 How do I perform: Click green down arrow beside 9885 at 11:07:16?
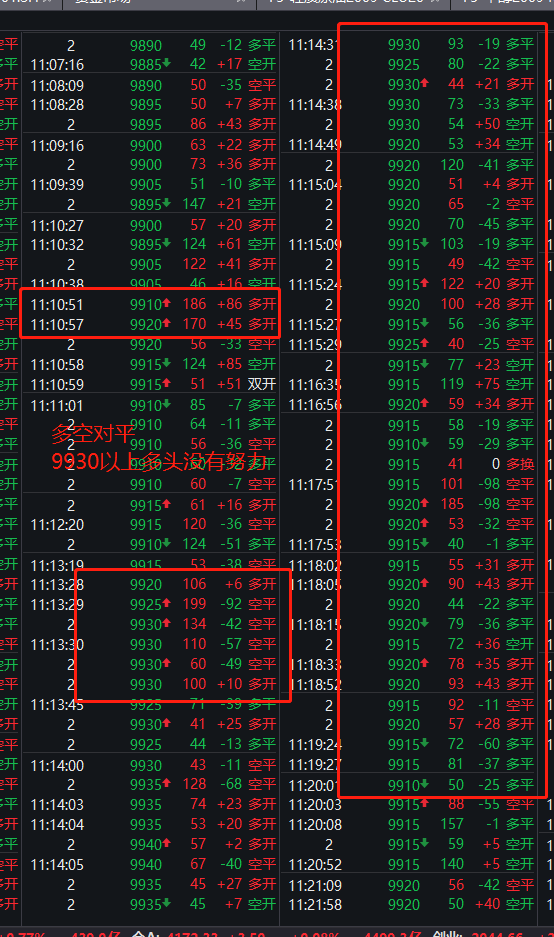[x=167, y=63]
